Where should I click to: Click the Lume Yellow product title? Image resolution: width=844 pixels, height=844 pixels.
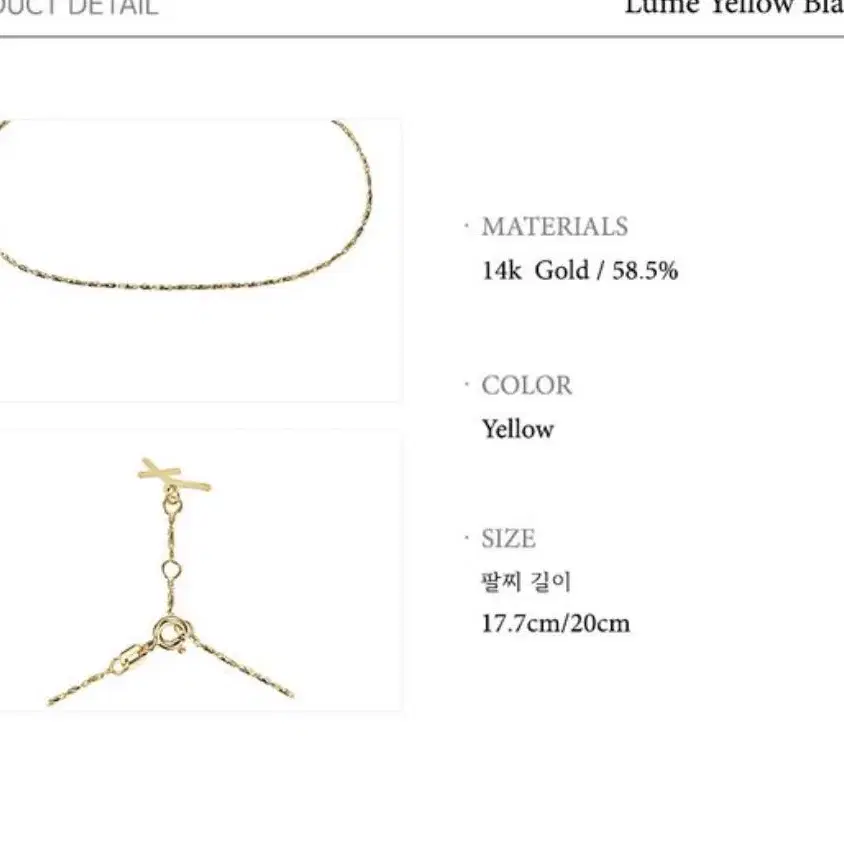click(734, 7)
